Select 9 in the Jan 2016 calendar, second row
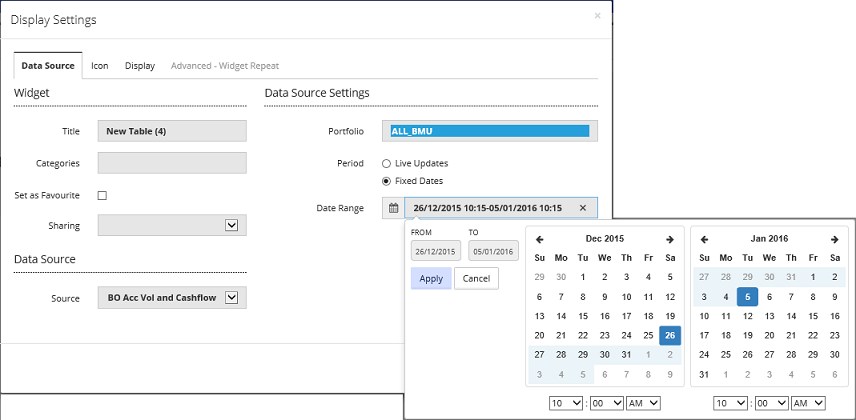The image size is (856, 420). tap(834, 297)
